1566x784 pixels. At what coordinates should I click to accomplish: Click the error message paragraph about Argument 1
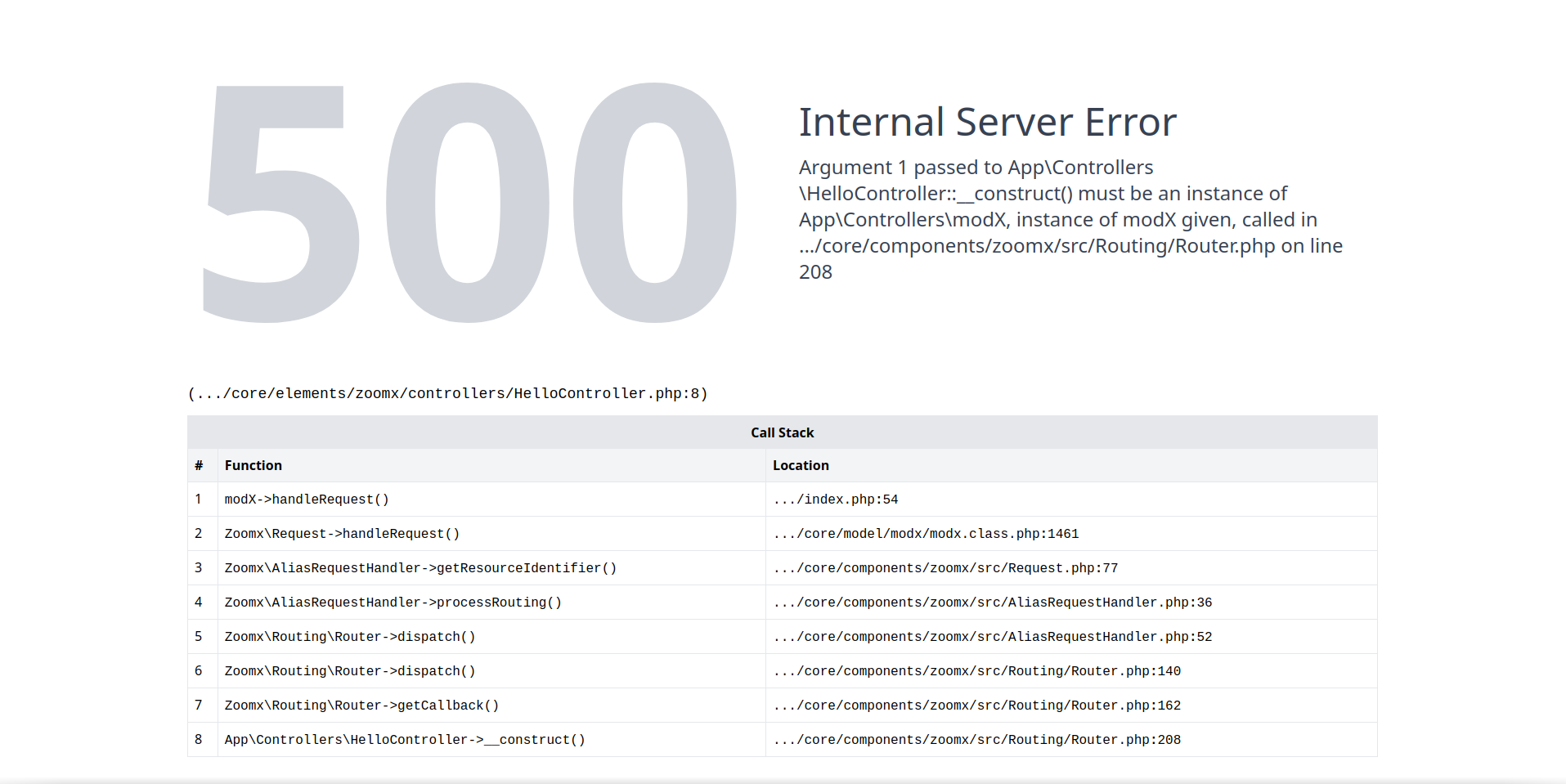click(x=1070, y=219)
